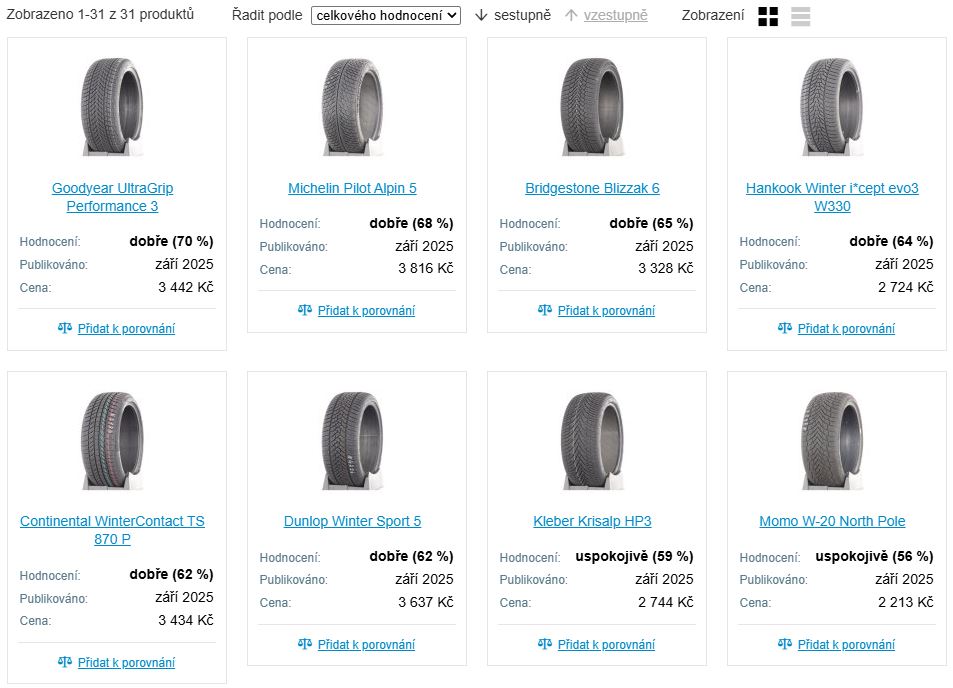Open Hankook Winter i*cept evo3 W330 link
This screenshot has width=953, height=688.
click(832, 197)
